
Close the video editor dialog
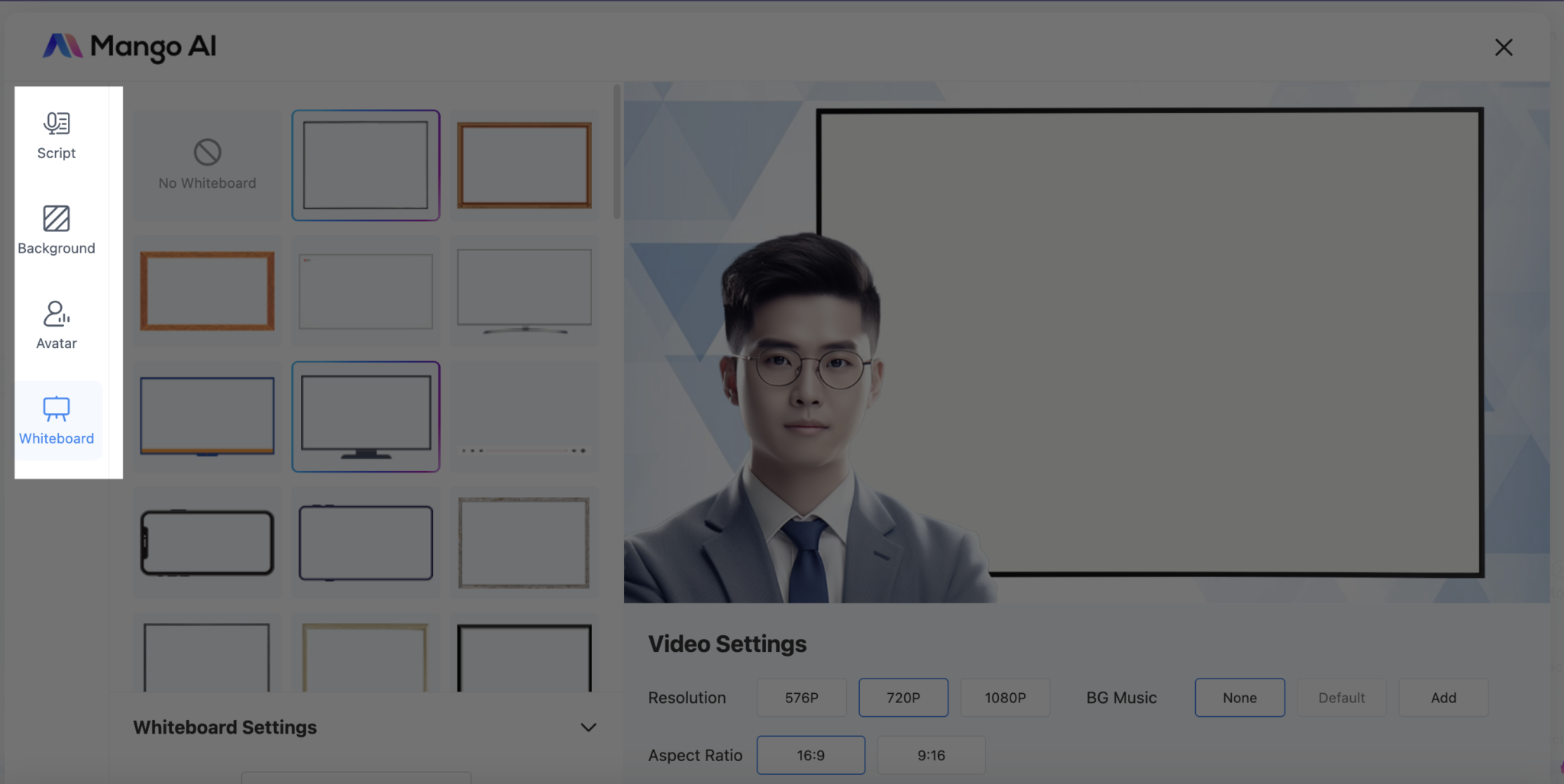(1503, 47)
